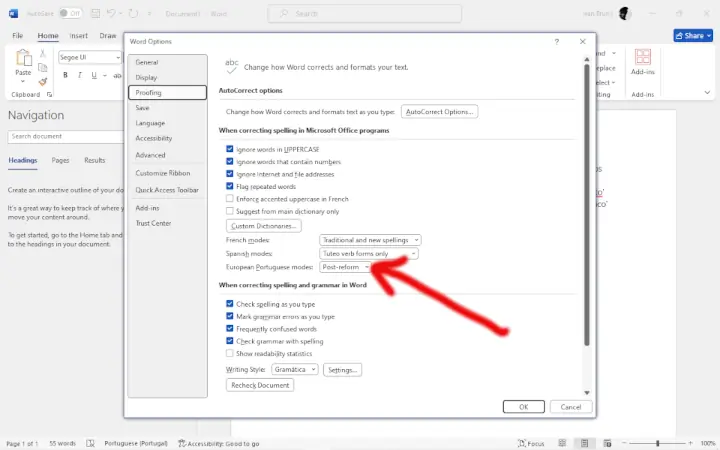The height and width of the screenshot is (450, 720).
Task: Select the General options category
Action: [x=168, y=62]
